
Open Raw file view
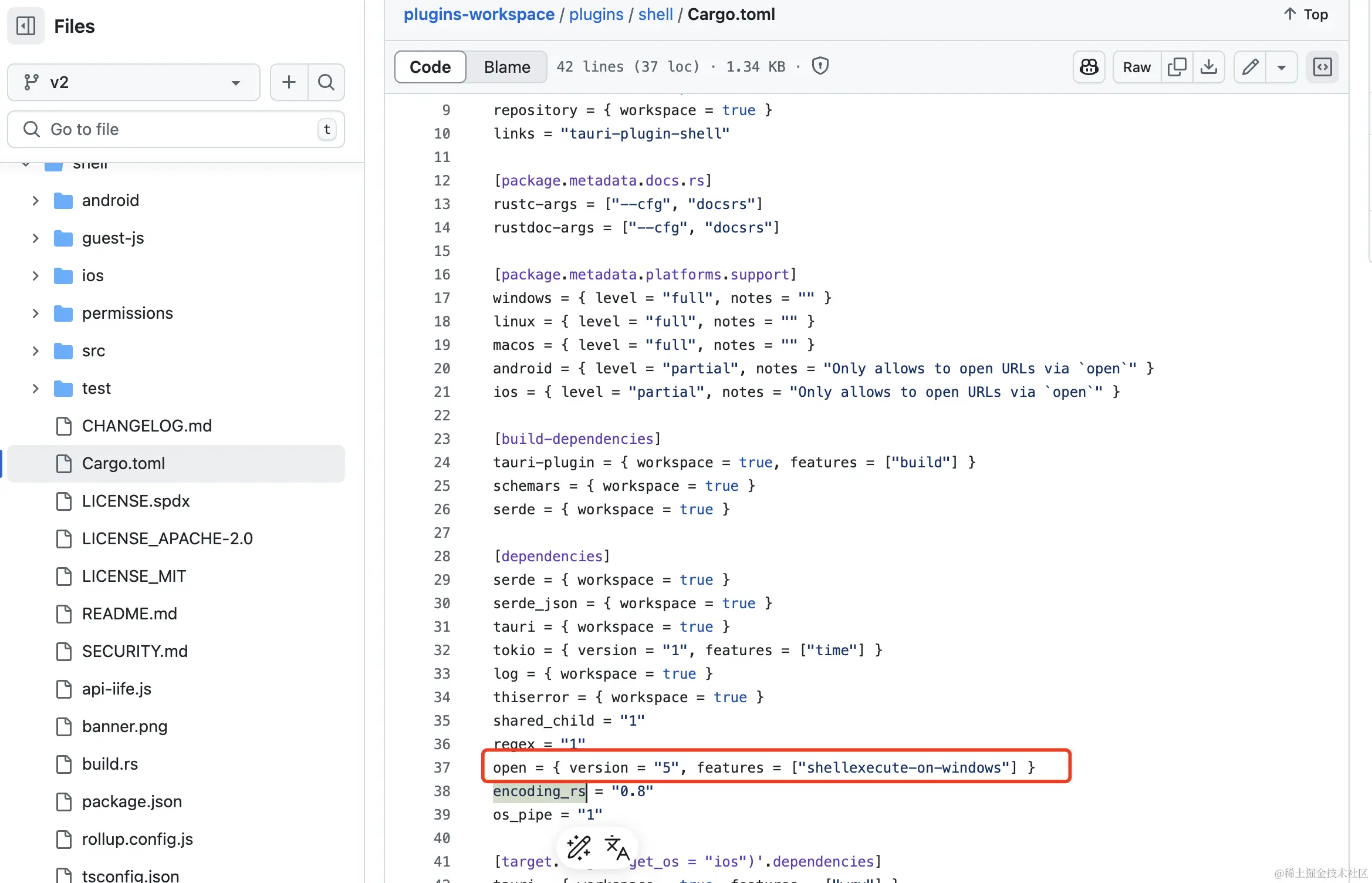click(1137, 67)
